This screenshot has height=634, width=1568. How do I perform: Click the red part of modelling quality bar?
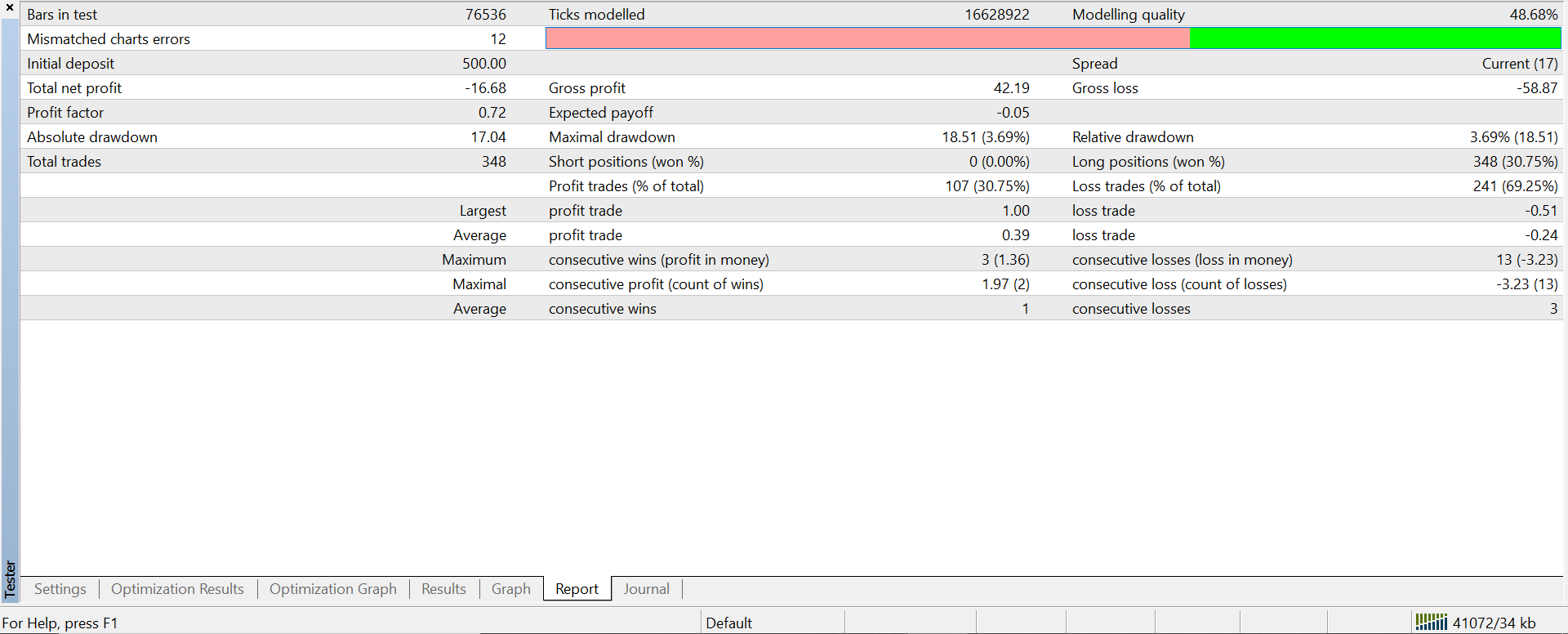point(867,38)
